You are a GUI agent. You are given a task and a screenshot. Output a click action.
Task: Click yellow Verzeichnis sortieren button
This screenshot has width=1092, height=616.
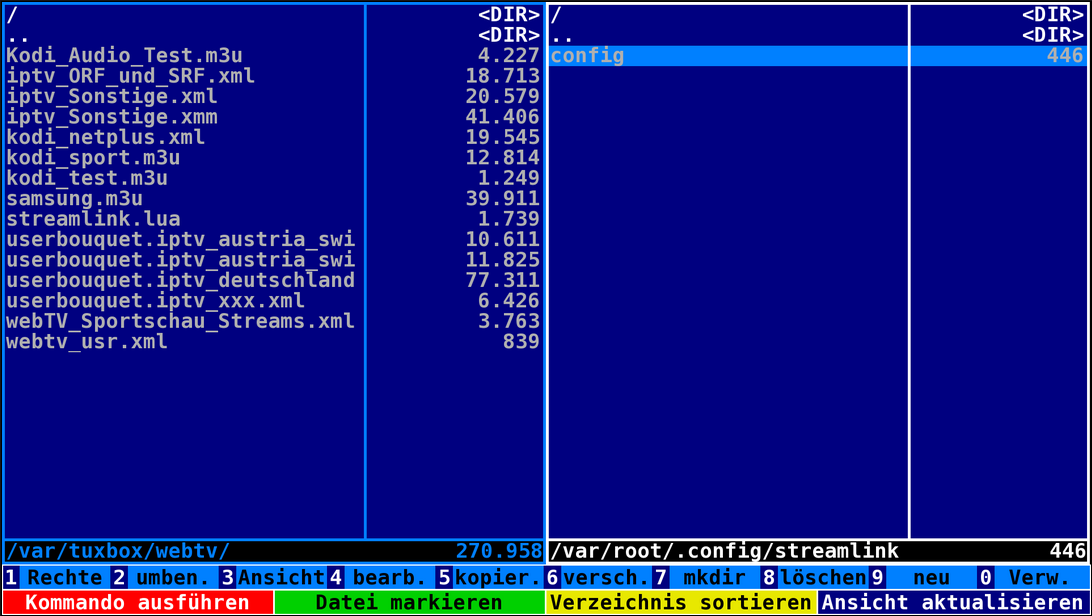tap(681, 603)
